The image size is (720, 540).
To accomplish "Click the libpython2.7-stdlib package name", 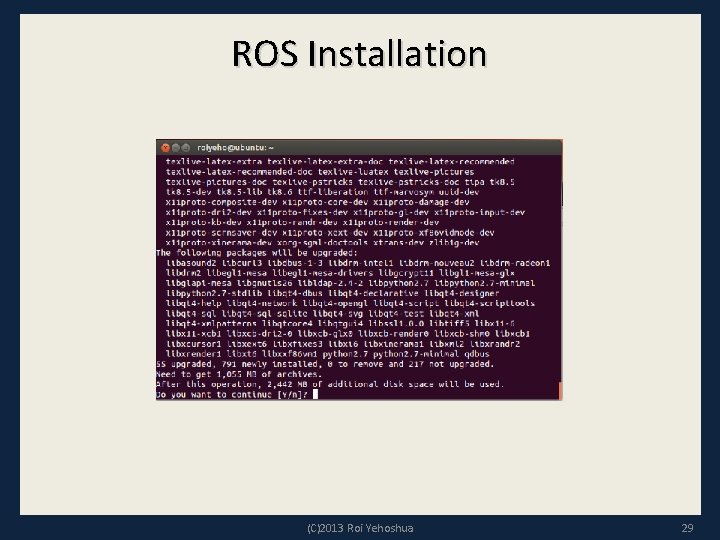I will click(x=214, y=293).
